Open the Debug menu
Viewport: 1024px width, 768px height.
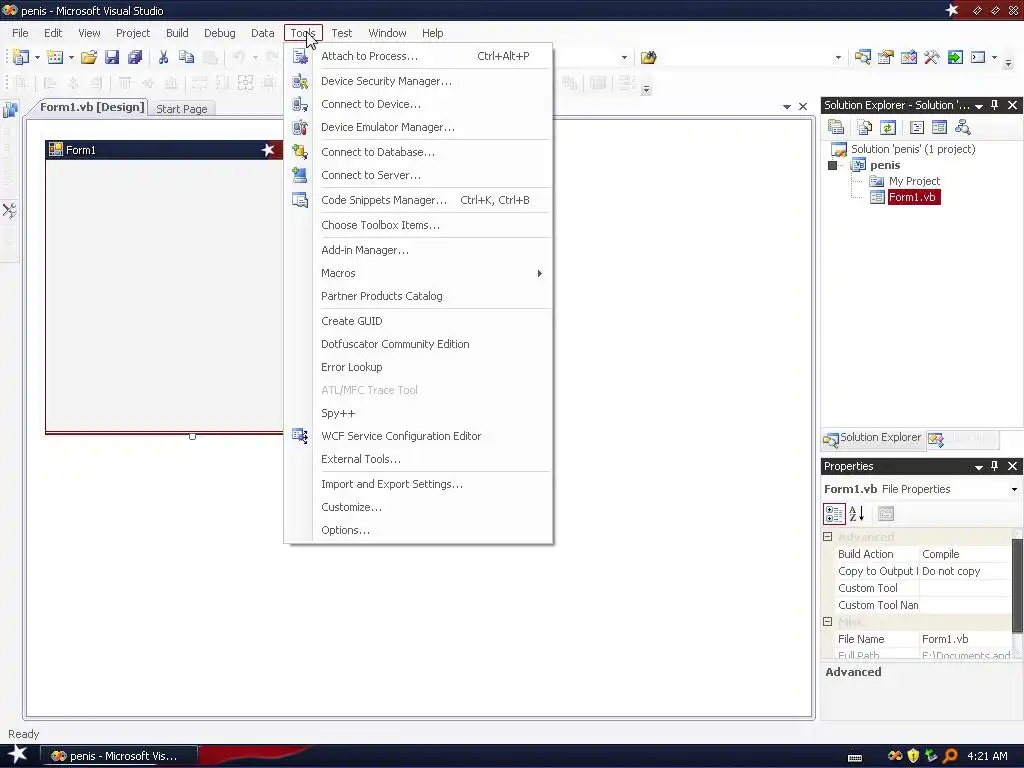point(219,33)
